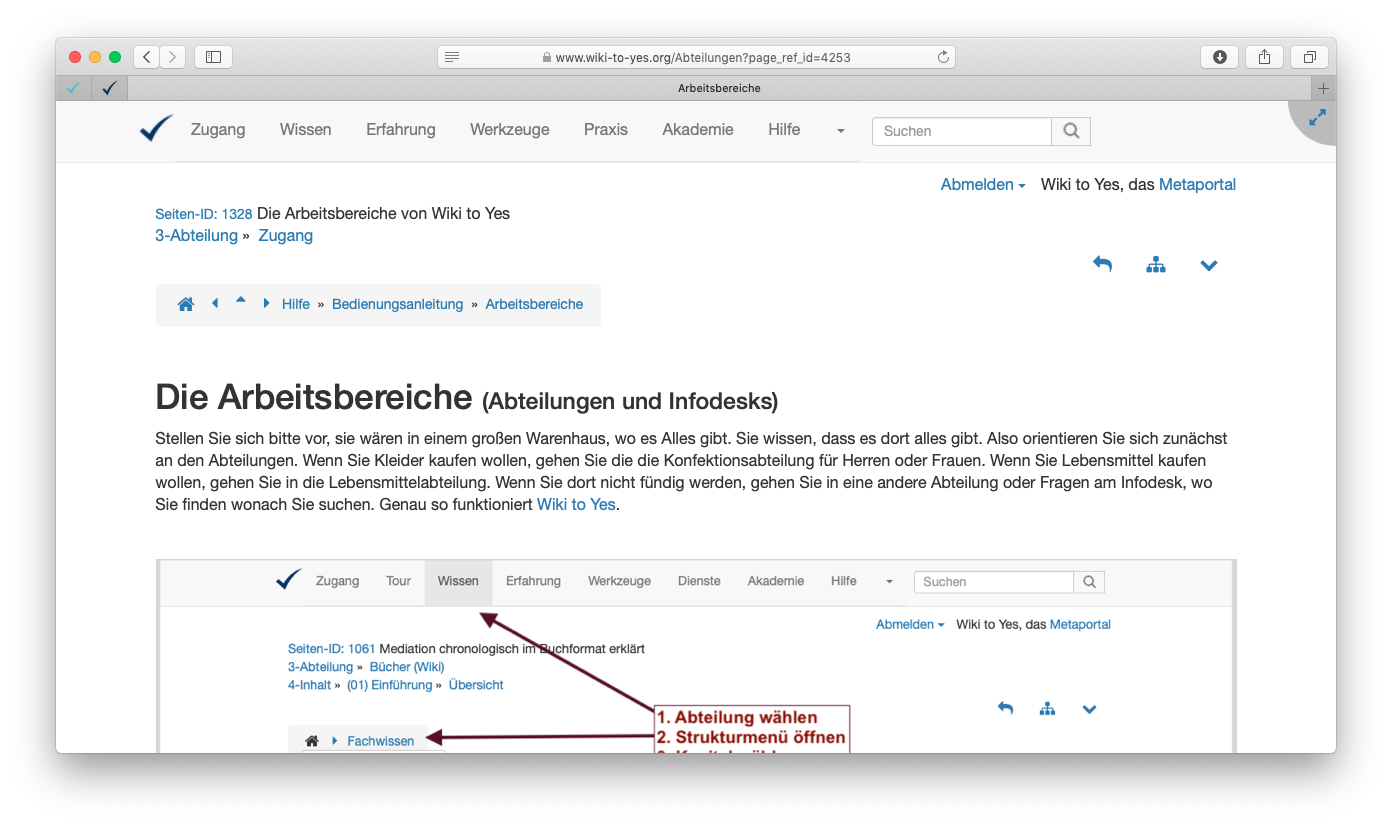
Task: Open Safari downloads icon
Action: 1219,57
